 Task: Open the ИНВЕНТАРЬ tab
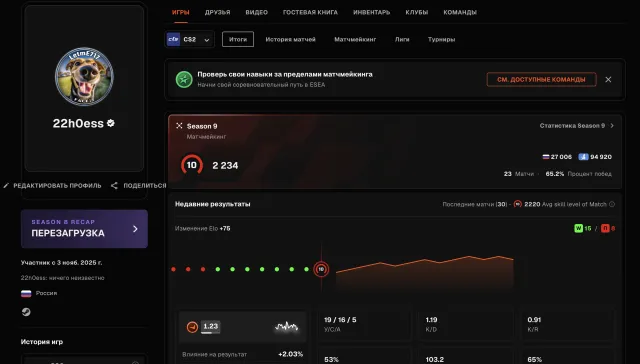tap(371, 12)
